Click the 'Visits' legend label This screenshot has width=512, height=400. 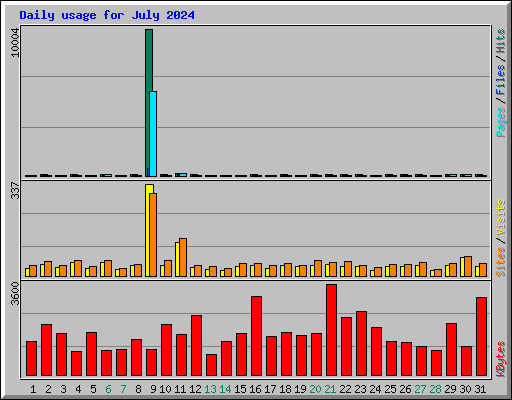[500, 218]
